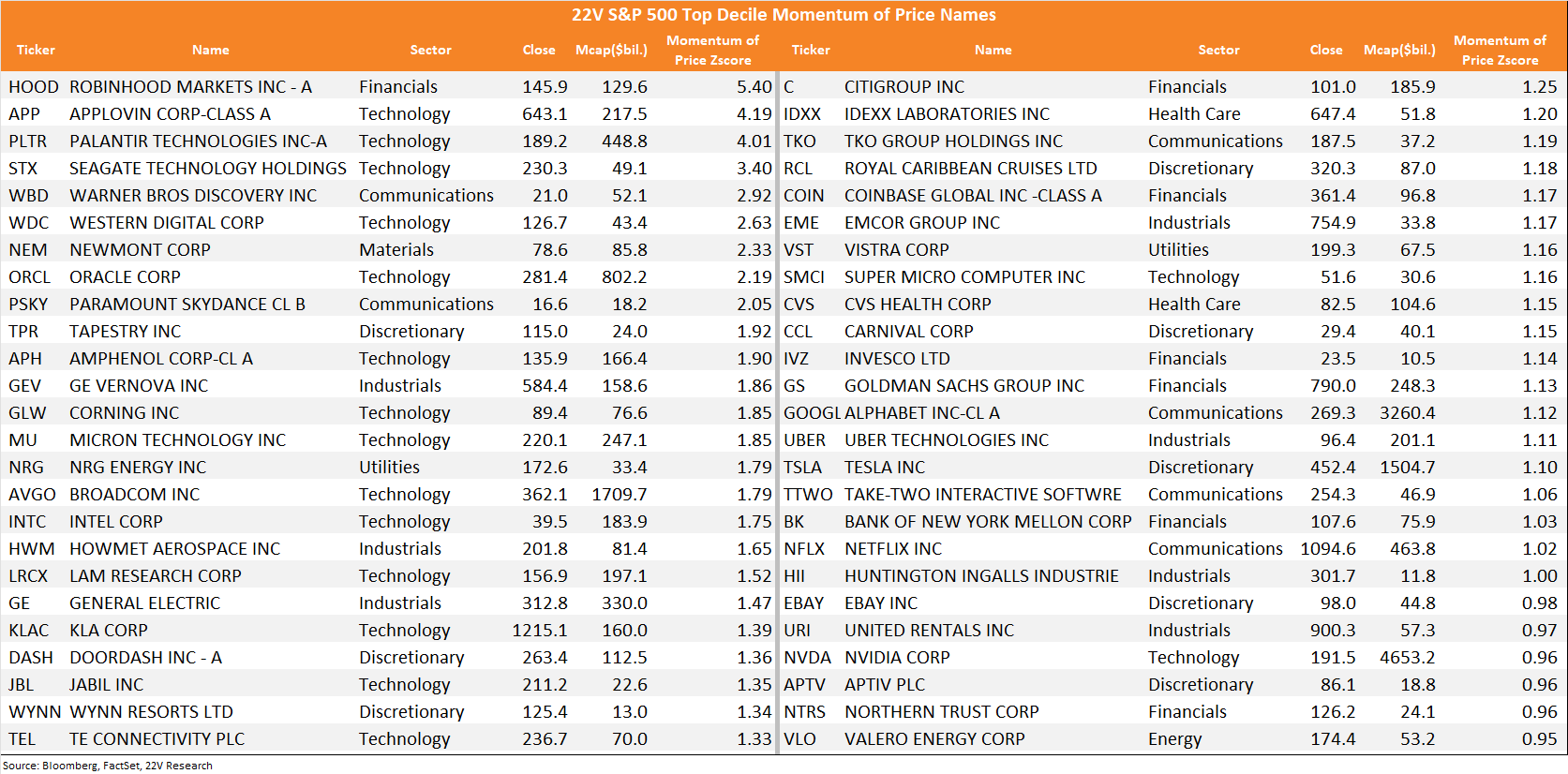Select the HOOD ticker cell
This screenshot has height=774, width=1568.
33,87
